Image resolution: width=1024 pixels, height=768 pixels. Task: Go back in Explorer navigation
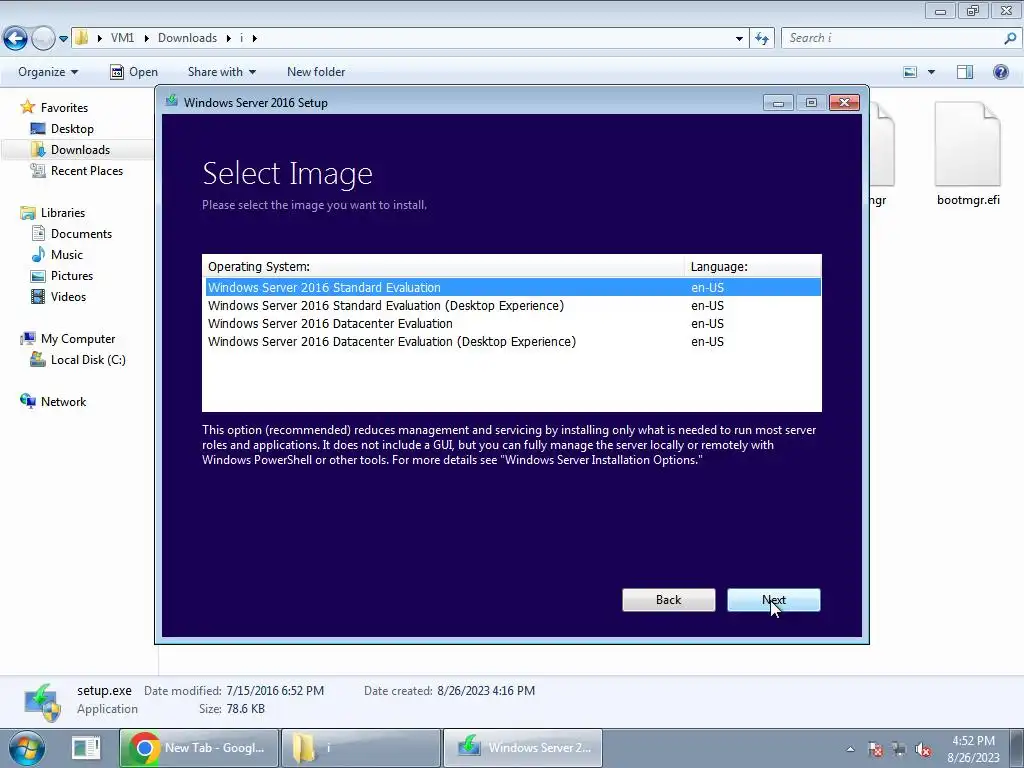coord(15,39)
